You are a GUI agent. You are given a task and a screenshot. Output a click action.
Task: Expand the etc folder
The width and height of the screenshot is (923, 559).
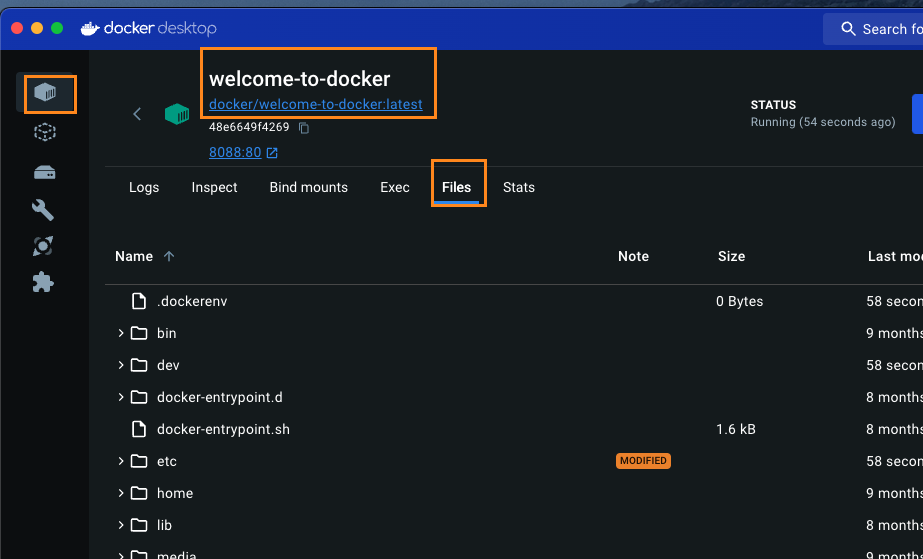tap(121, 461)
